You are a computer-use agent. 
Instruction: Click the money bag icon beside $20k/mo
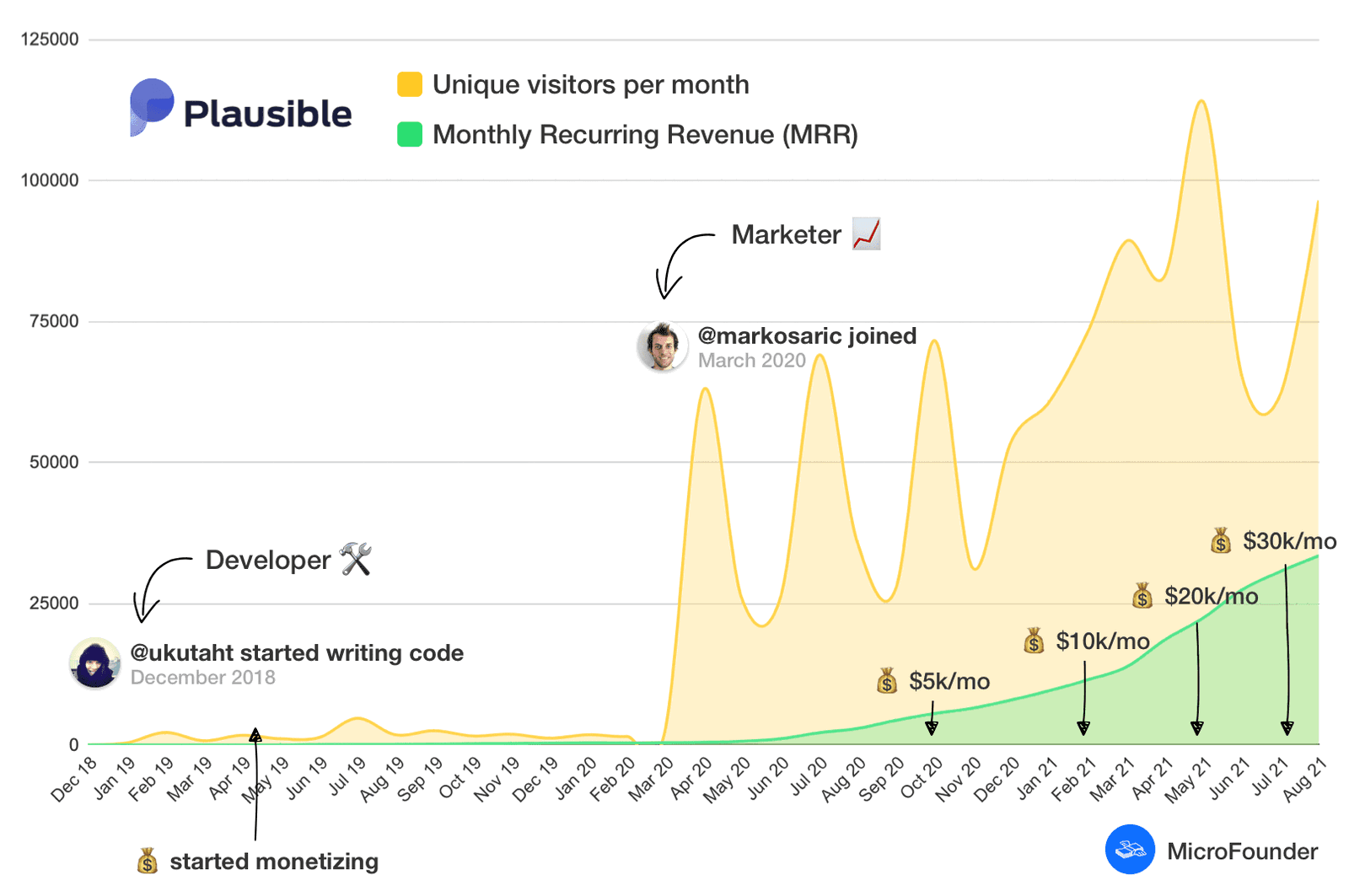1142,597
